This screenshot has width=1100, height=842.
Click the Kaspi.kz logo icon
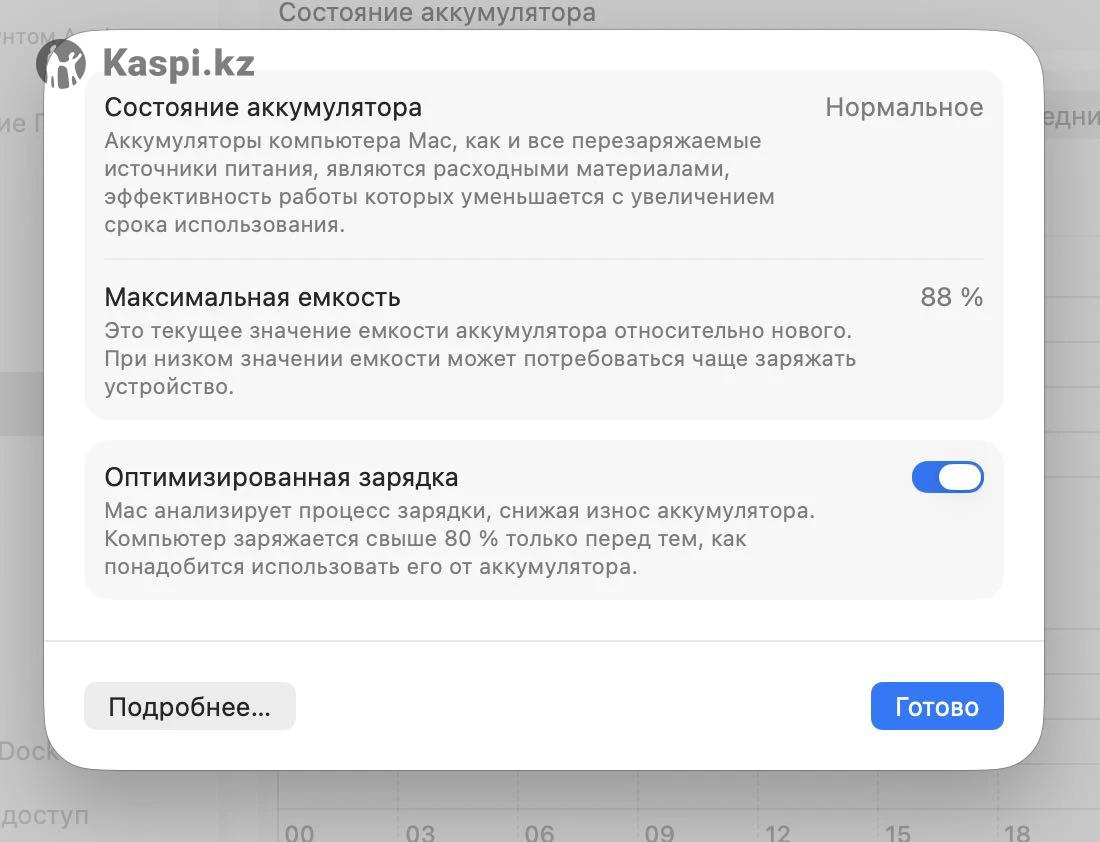click(61, 64)
